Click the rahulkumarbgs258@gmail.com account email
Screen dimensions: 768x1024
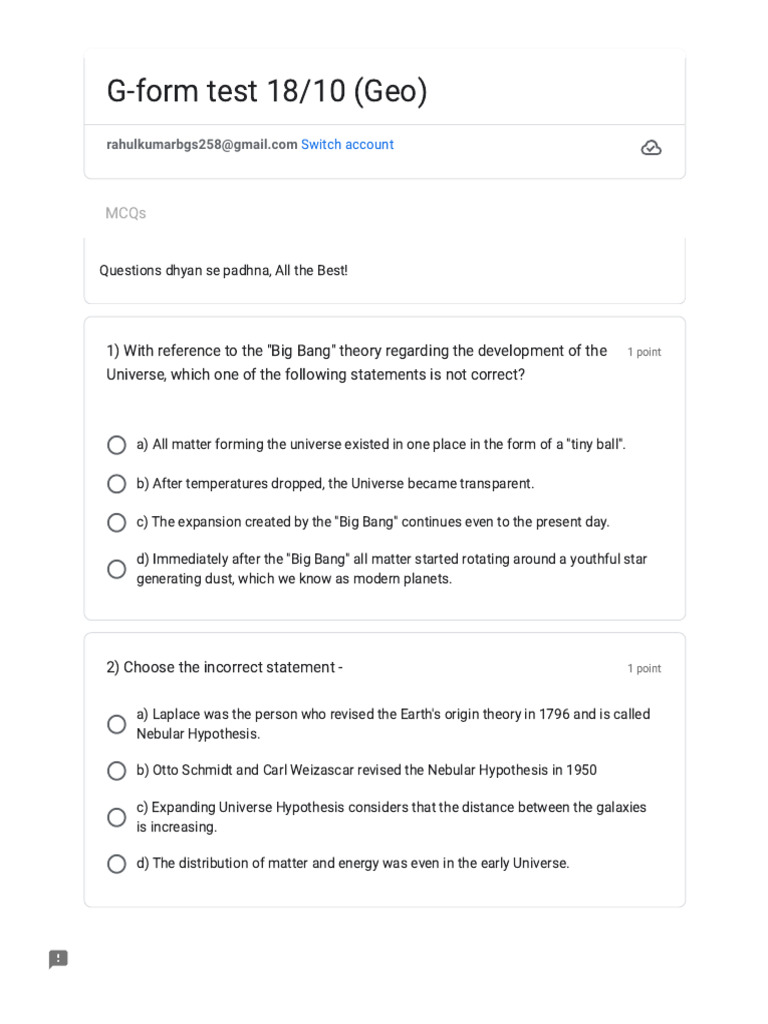coord(202,145)
